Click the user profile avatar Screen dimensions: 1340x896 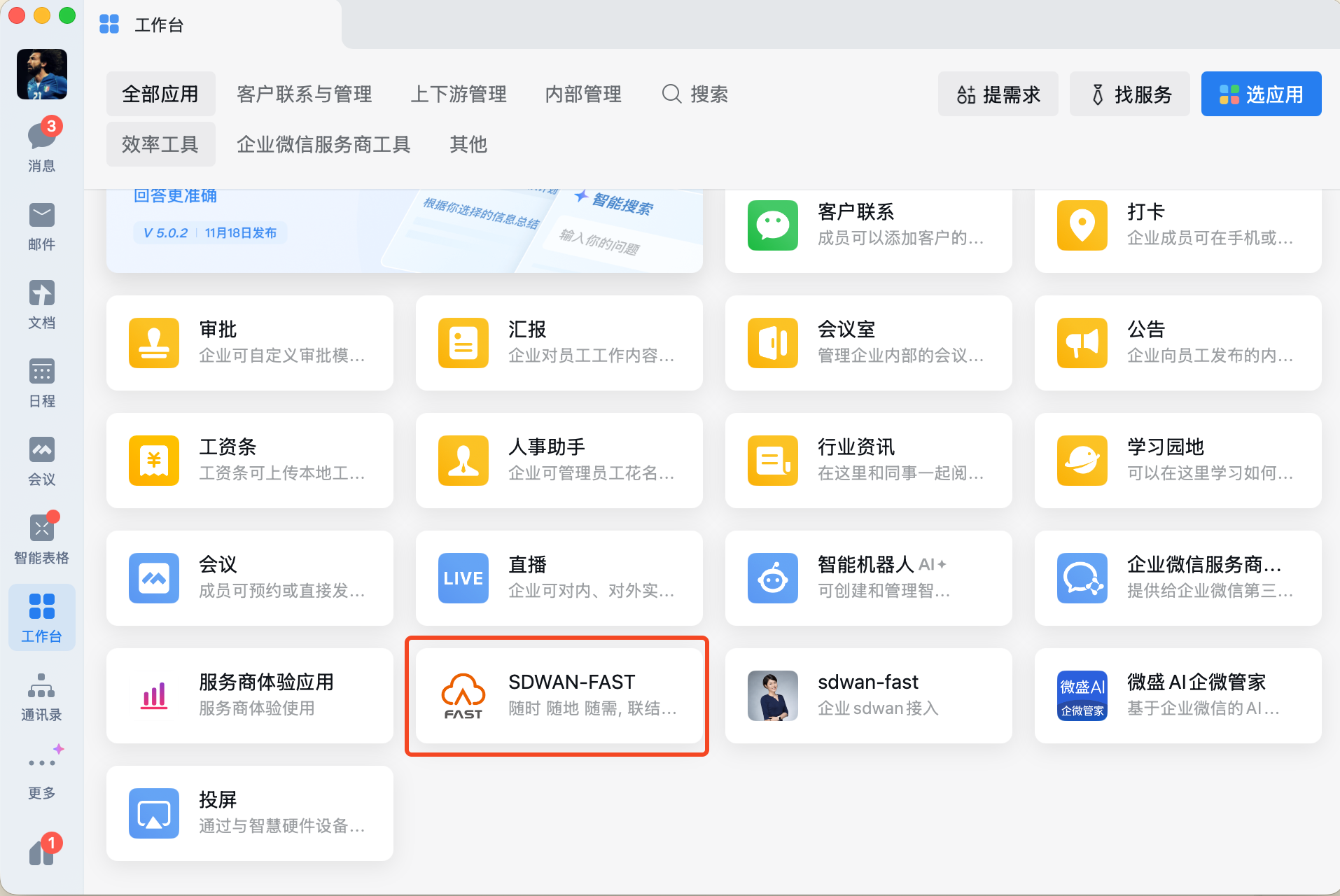[x=42, y=74]
